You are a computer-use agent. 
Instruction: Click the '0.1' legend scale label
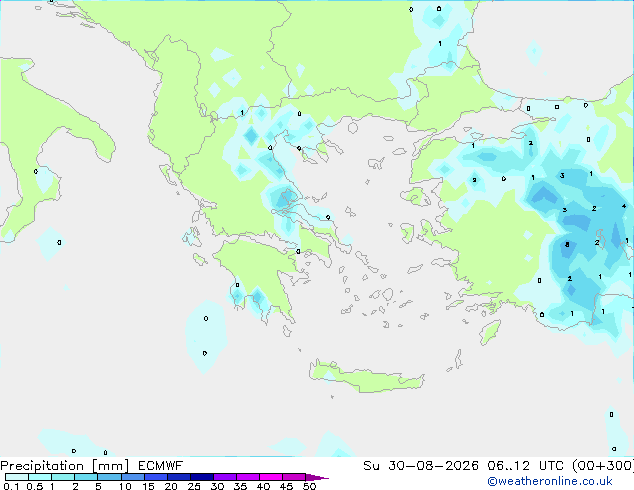pyautogui.click(x=11, y=486)
